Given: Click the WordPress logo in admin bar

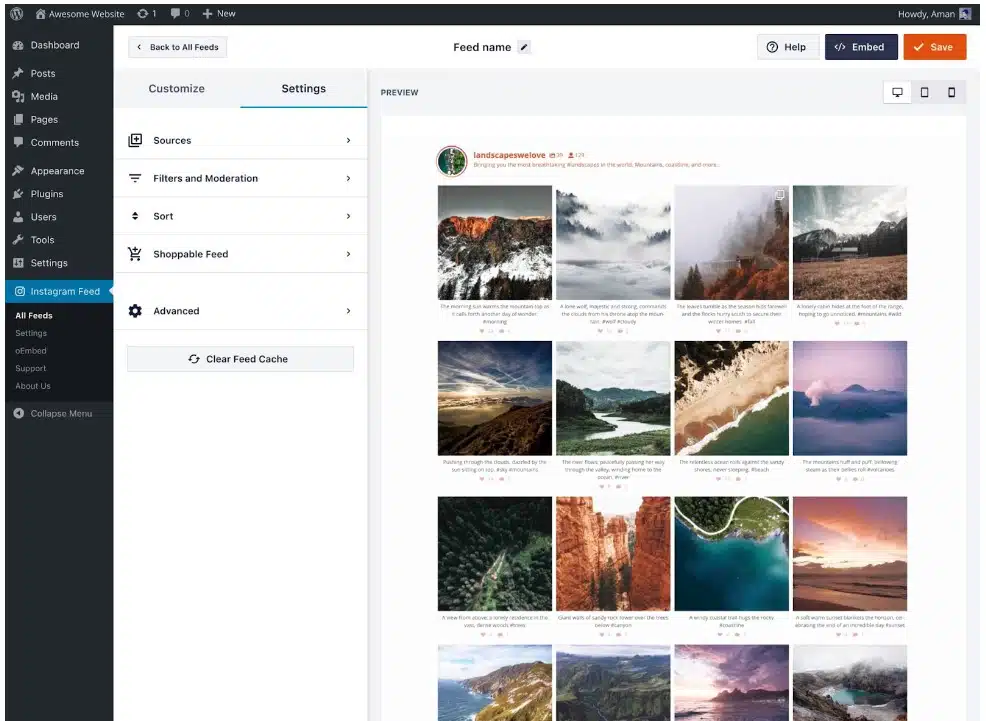Looking at the screenshot, I should click(17, 14).
